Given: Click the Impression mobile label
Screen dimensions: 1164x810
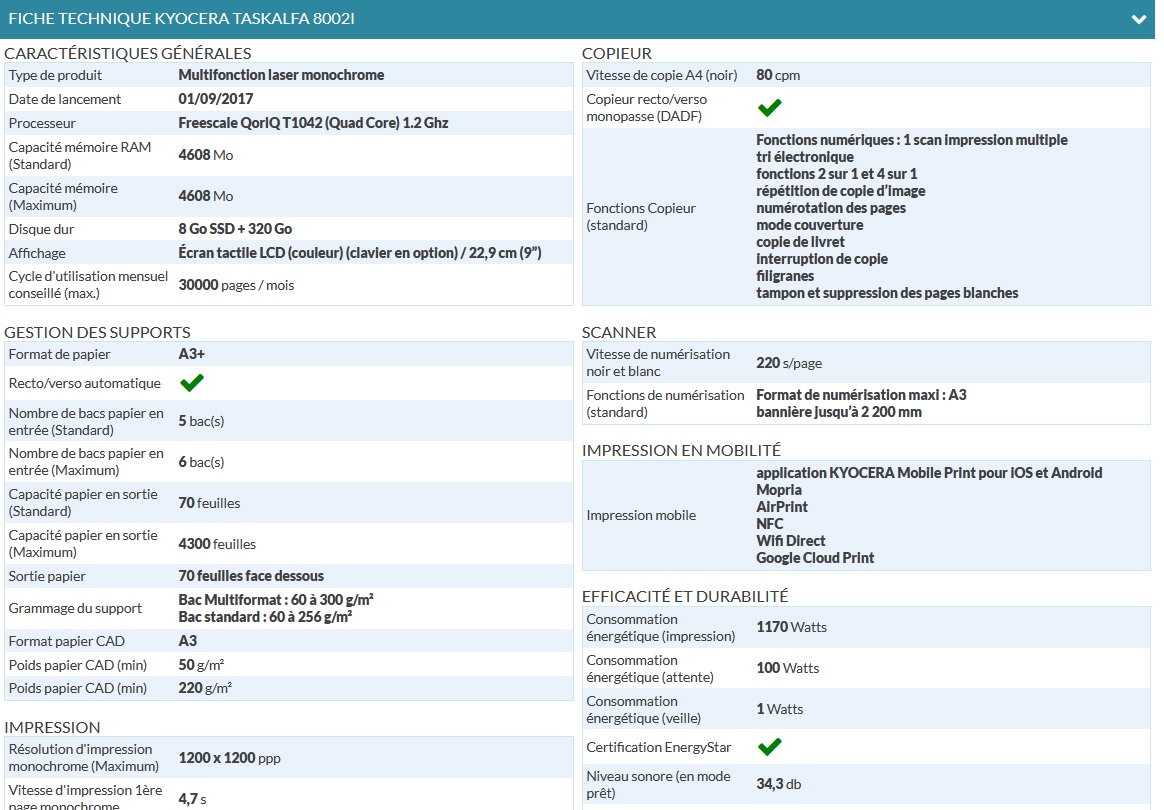Looking at the screenshot, I should tap(641, 515).
